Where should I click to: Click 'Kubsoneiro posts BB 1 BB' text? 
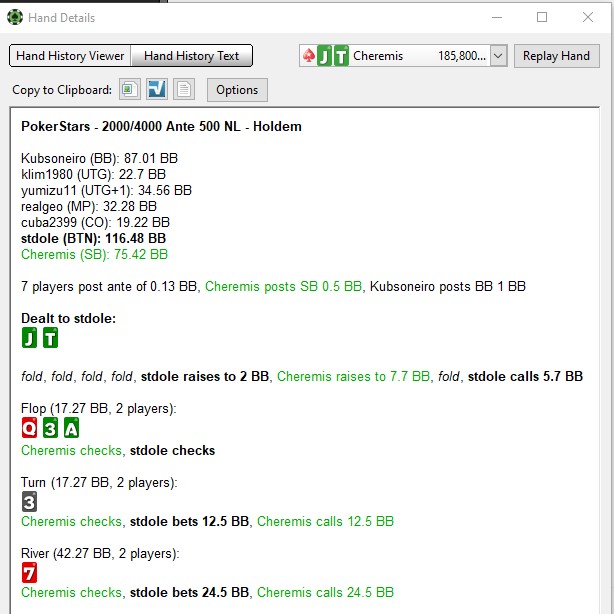448,287
